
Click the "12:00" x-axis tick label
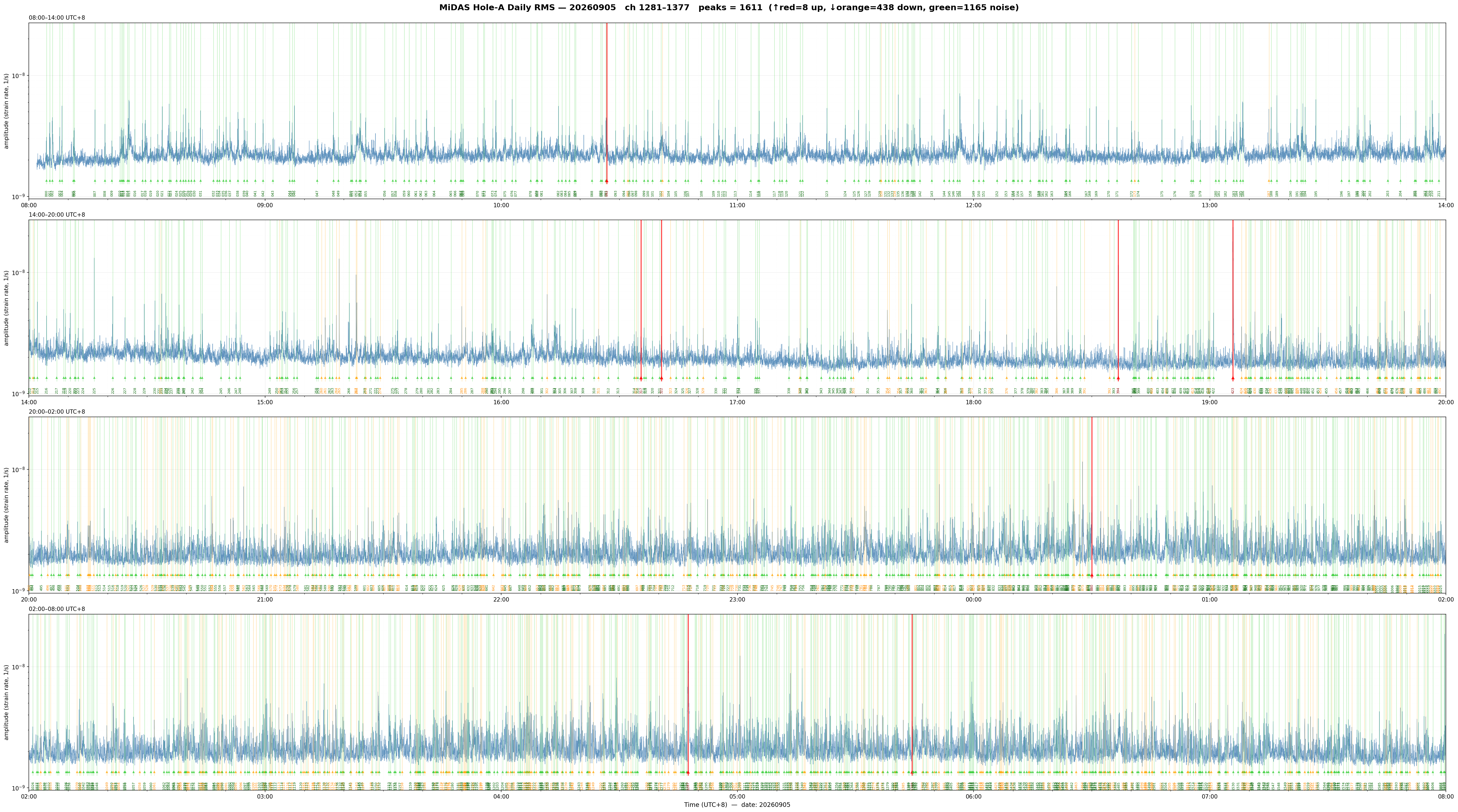point(974,205)
